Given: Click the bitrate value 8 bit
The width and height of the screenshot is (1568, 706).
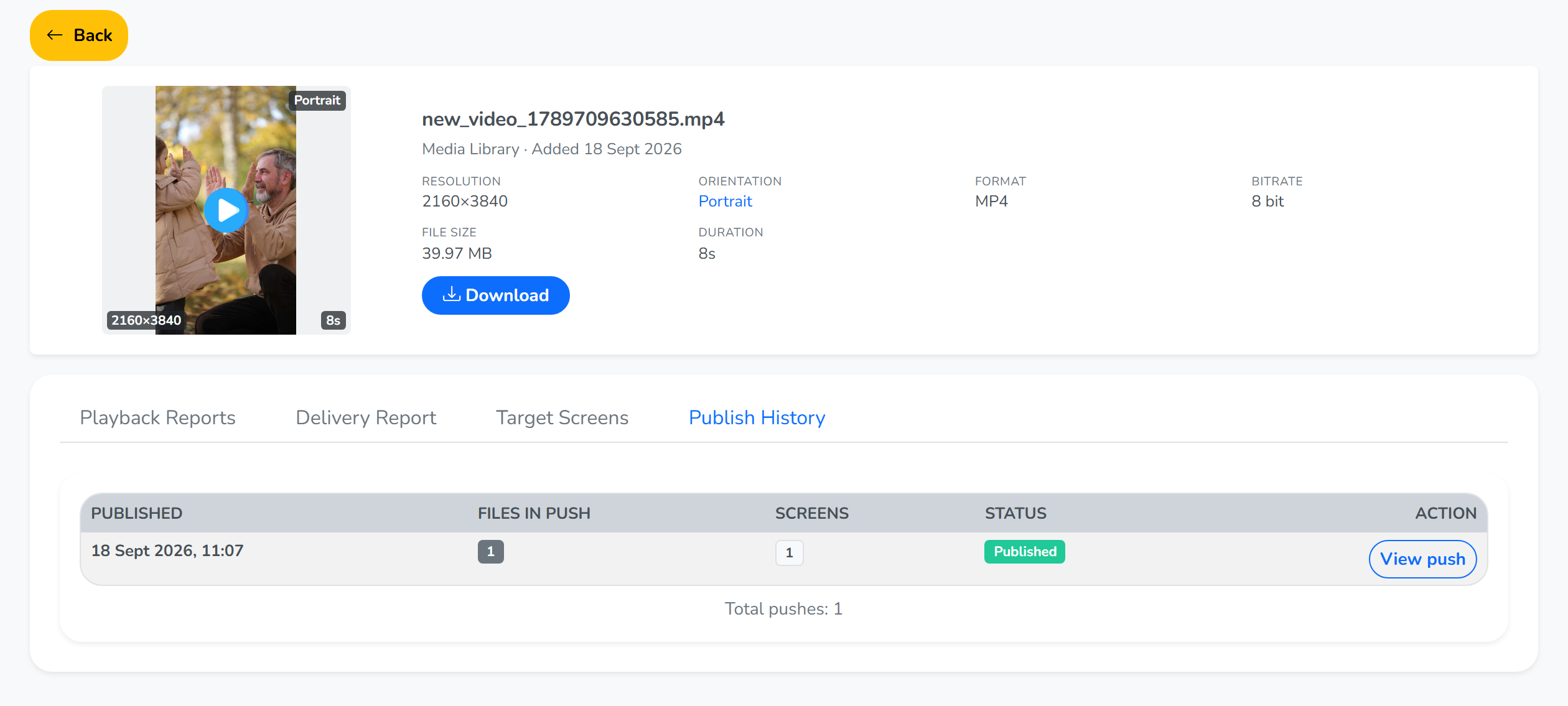Looking at the screenshot, I should click(1267, 201).
